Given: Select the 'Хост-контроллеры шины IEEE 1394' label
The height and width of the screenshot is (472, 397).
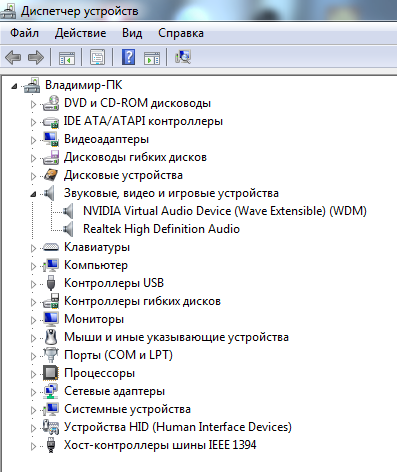Looking at the screenshot, I should point(160,445).
